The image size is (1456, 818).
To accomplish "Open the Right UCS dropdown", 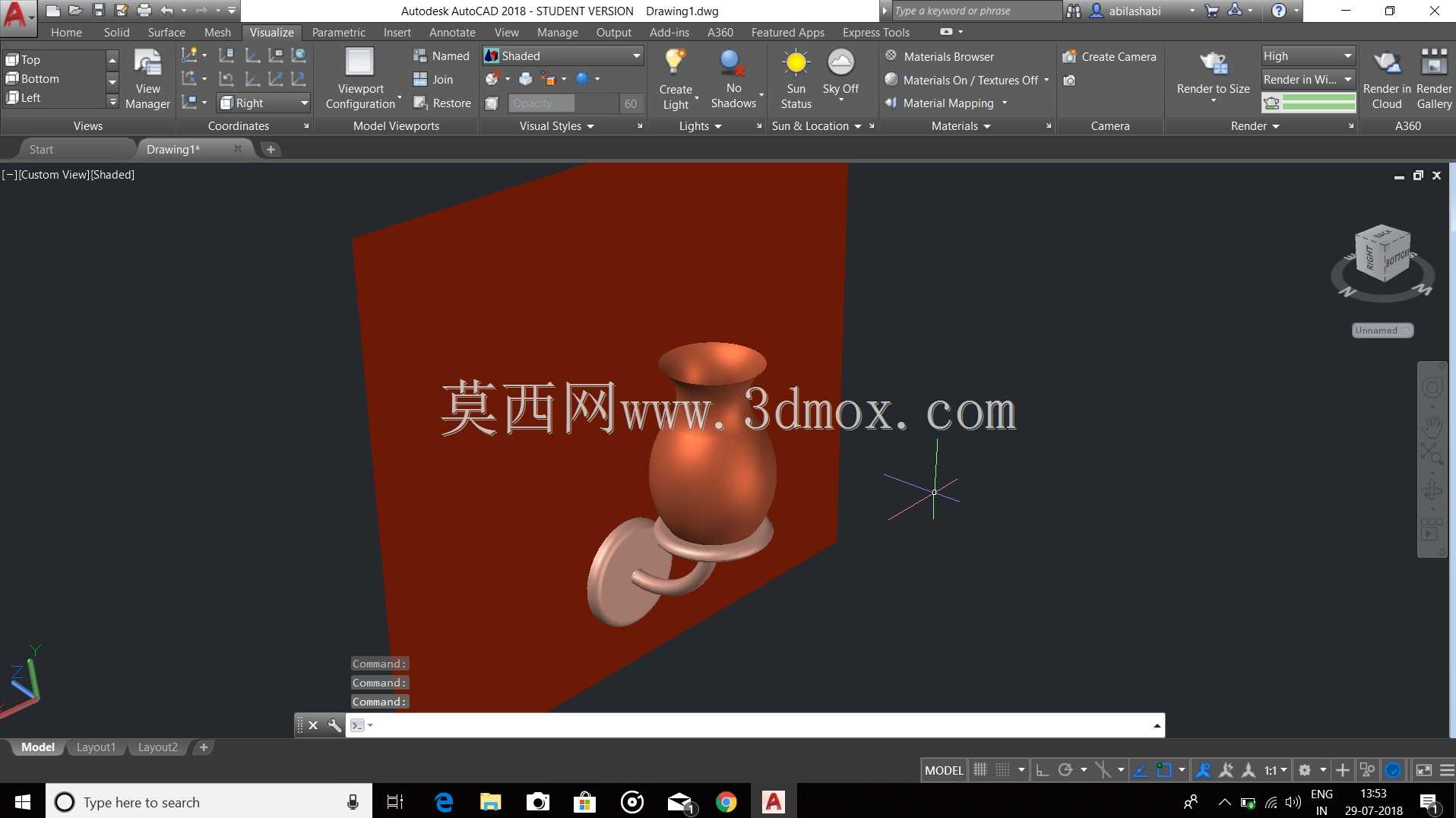I will (264, 103).
